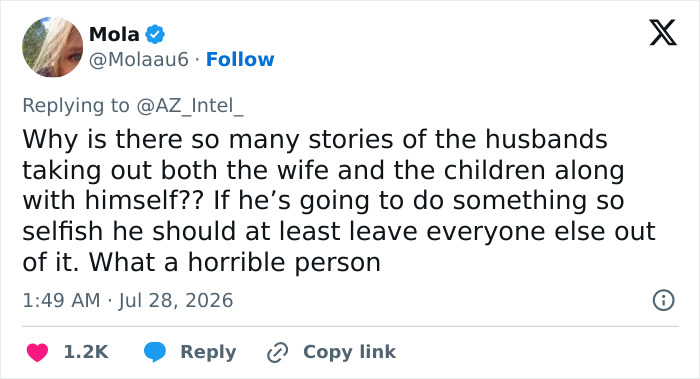Click the X logo icon
The height and width of the screenshot is (379, 700).
coord(663,33)
